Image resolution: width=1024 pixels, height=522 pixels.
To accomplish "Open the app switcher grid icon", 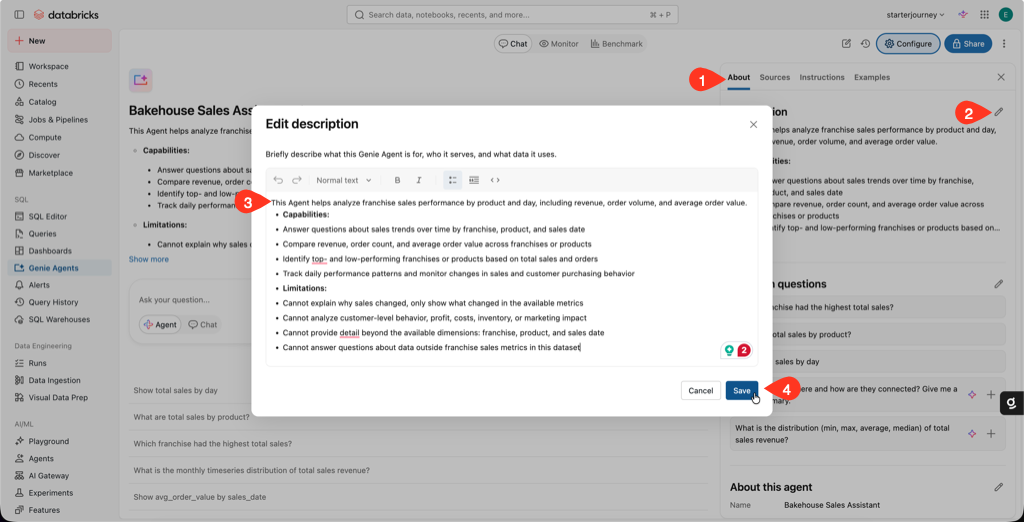I will 984,14.
